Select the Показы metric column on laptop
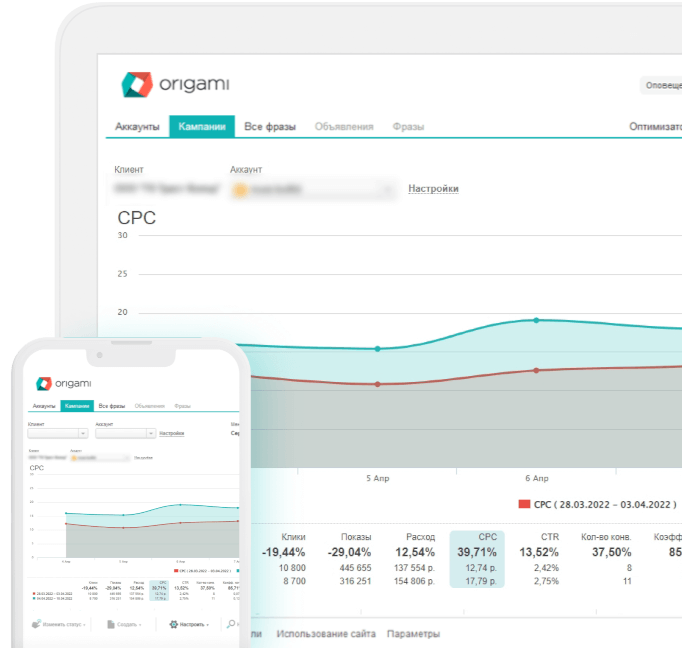This screenshot has height=648, width=682. pyautogui.click(x=350, y=559)
